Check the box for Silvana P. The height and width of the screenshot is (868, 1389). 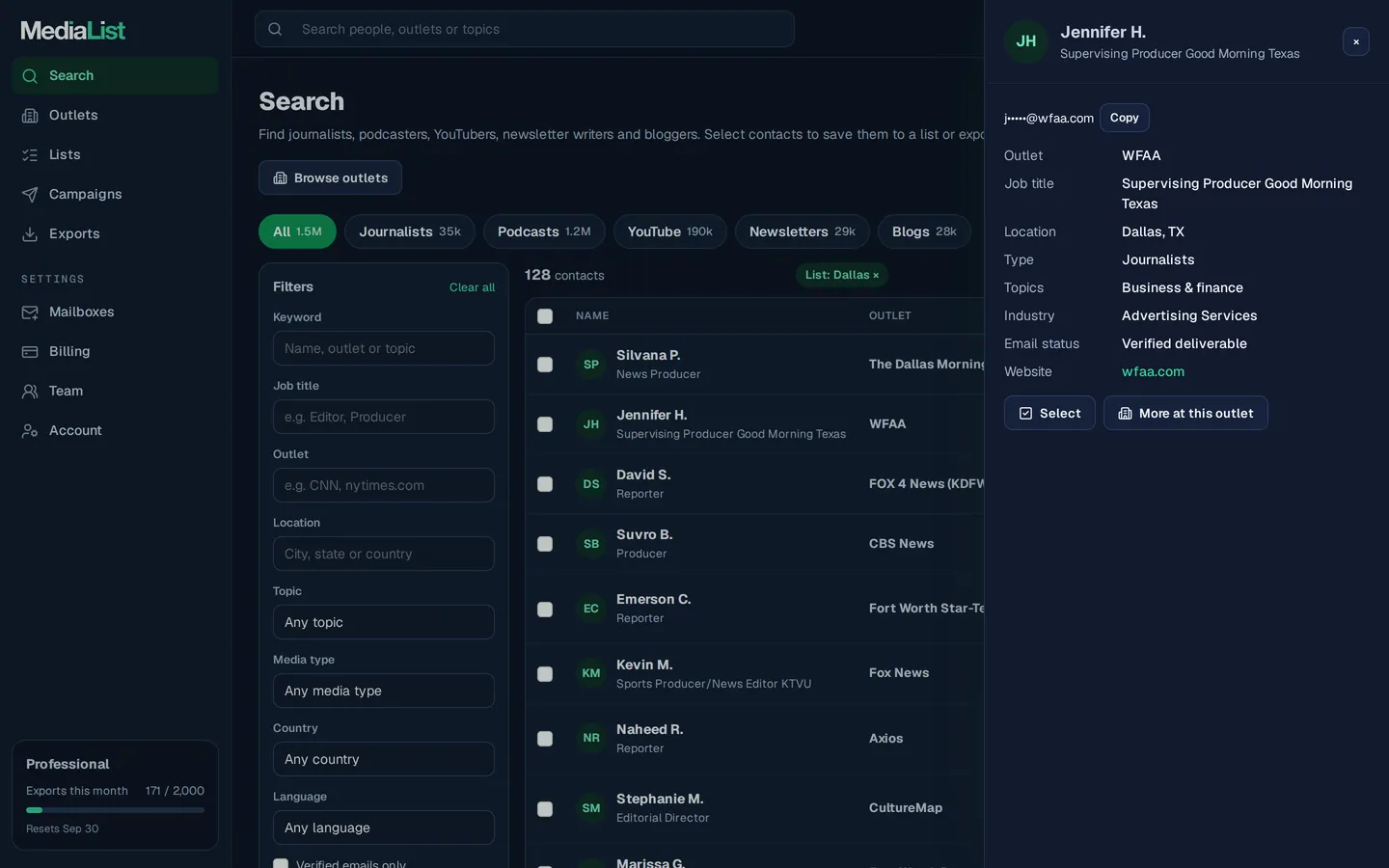point(545,365)
